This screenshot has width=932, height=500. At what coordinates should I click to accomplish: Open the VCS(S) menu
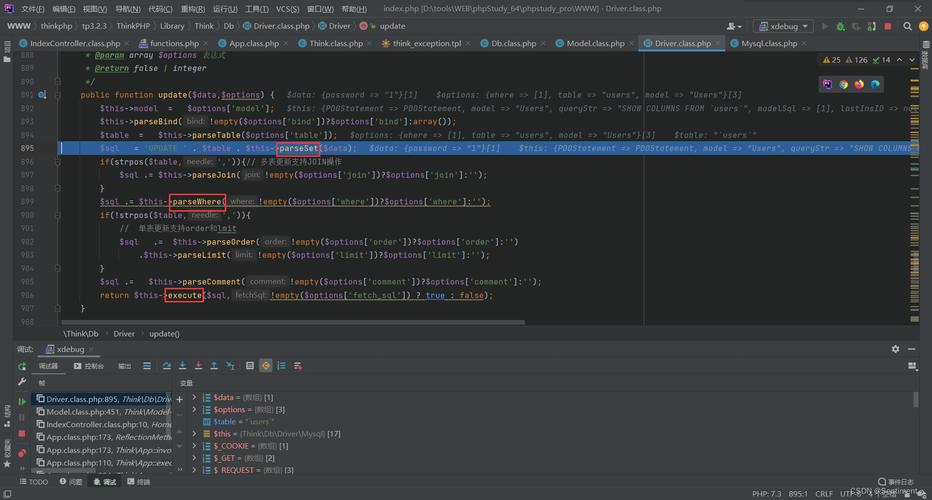[287, 9]
